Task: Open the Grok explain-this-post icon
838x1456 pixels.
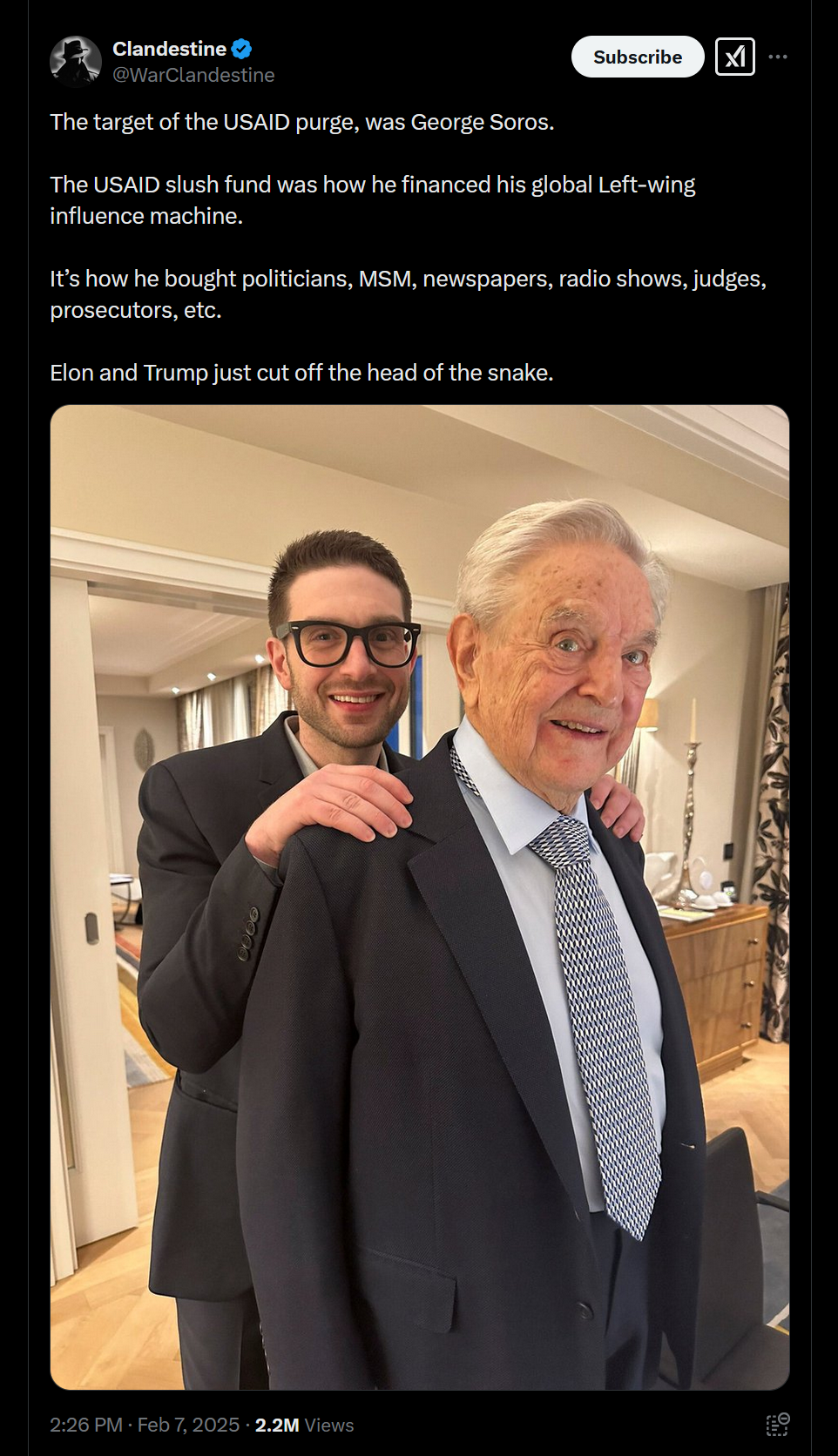Action: (735, 57)
